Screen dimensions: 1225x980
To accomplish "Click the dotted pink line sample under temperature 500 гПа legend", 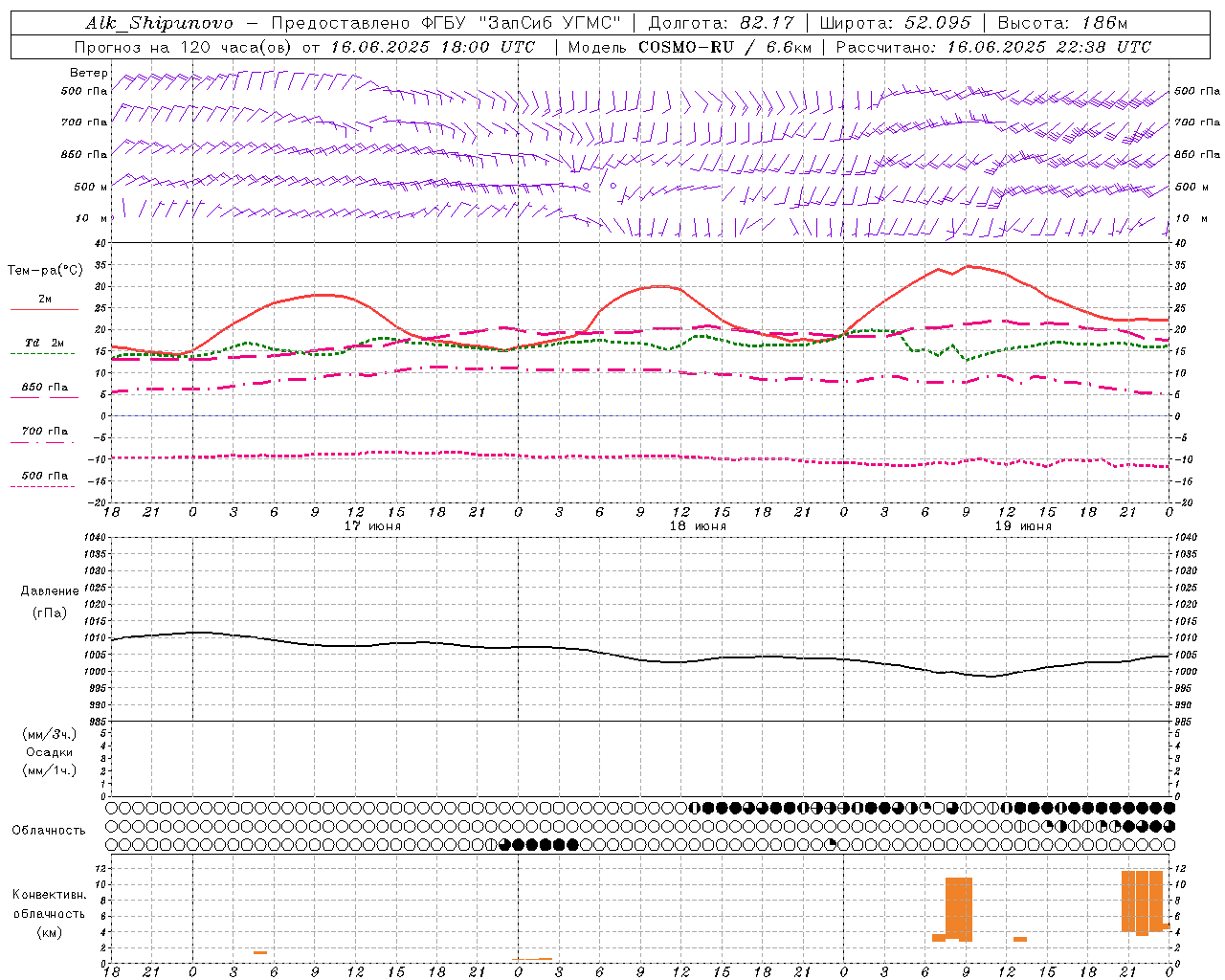I will [x=42, y=486].
